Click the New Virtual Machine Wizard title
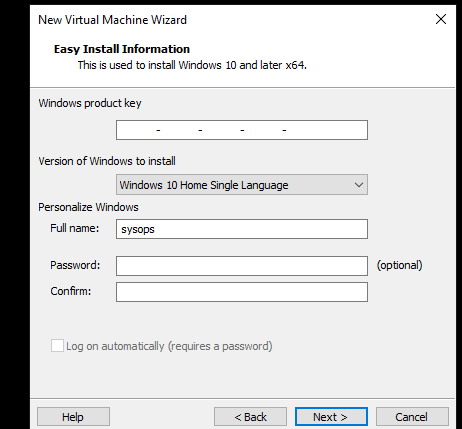Viewport: 462px width, 429px height. [x=112, y=20]
